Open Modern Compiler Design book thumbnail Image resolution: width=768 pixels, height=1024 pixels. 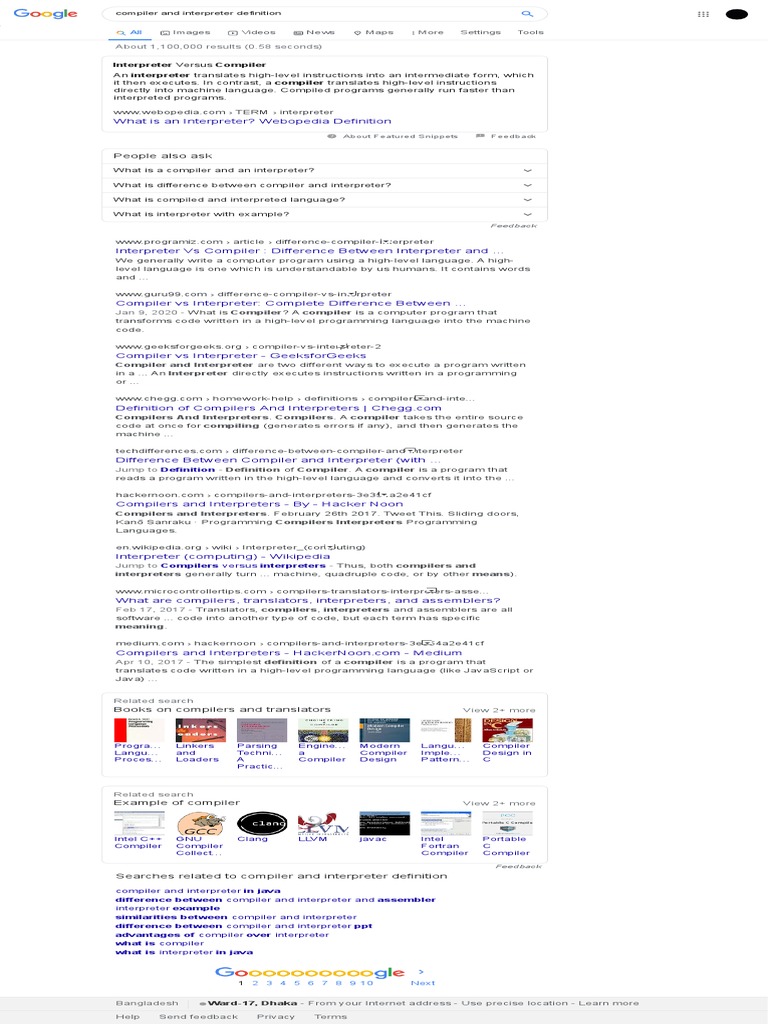tap(385, 730)
